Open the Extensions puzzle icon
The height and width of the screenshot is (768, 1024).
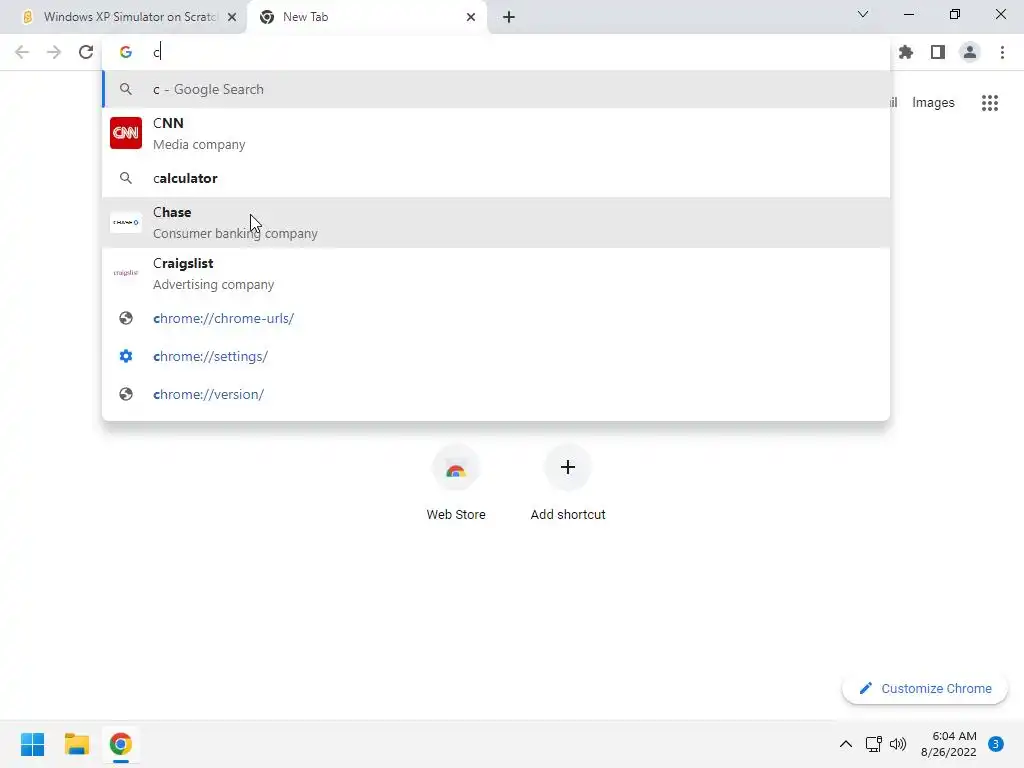point(906,52)
